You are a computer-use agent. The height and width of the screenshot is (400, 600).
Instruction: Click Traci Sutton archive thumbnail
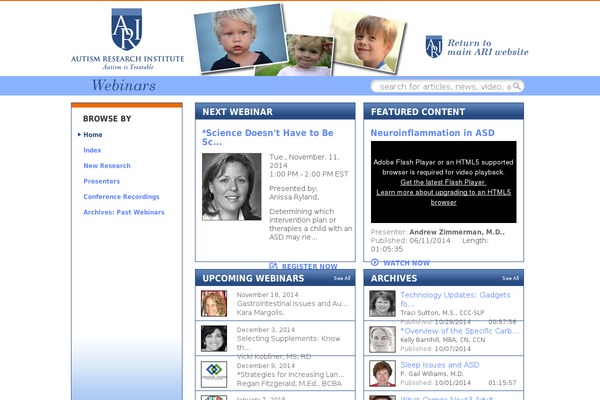pos(382,303)
